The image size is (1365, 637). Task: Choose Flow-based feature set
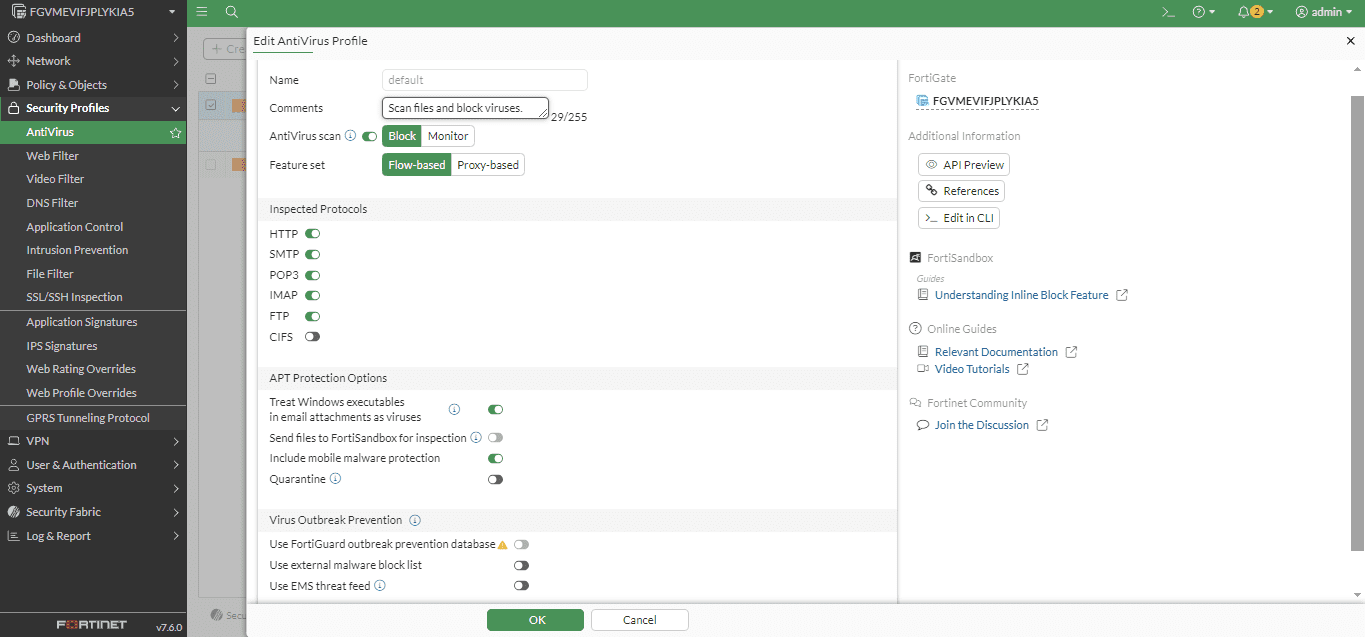417,165
